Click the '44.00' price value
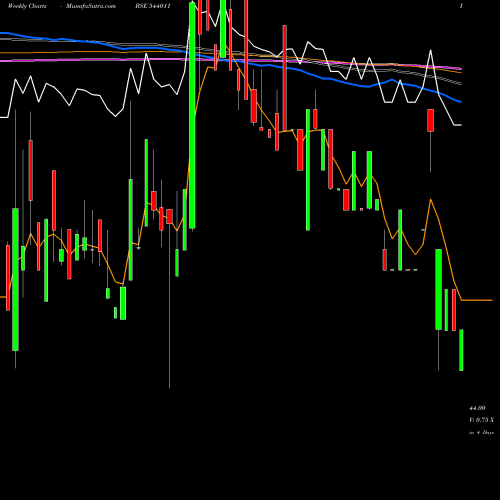This screenshot has height=500, width=500. [x=477, y=408]
